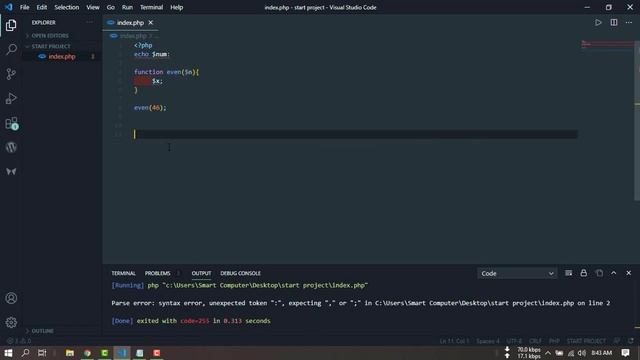Close the index.php editor tab
This screenshot has width=640, height=360.
(x=151, y=22)
